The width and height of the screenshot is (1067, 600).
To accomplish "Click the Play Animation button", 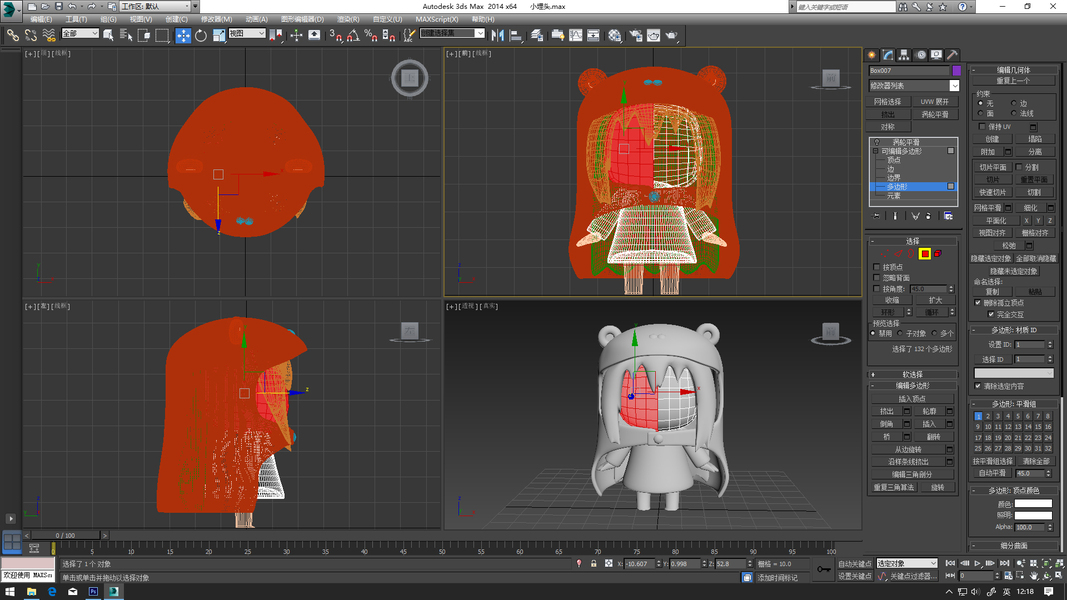I will point(977,563).
